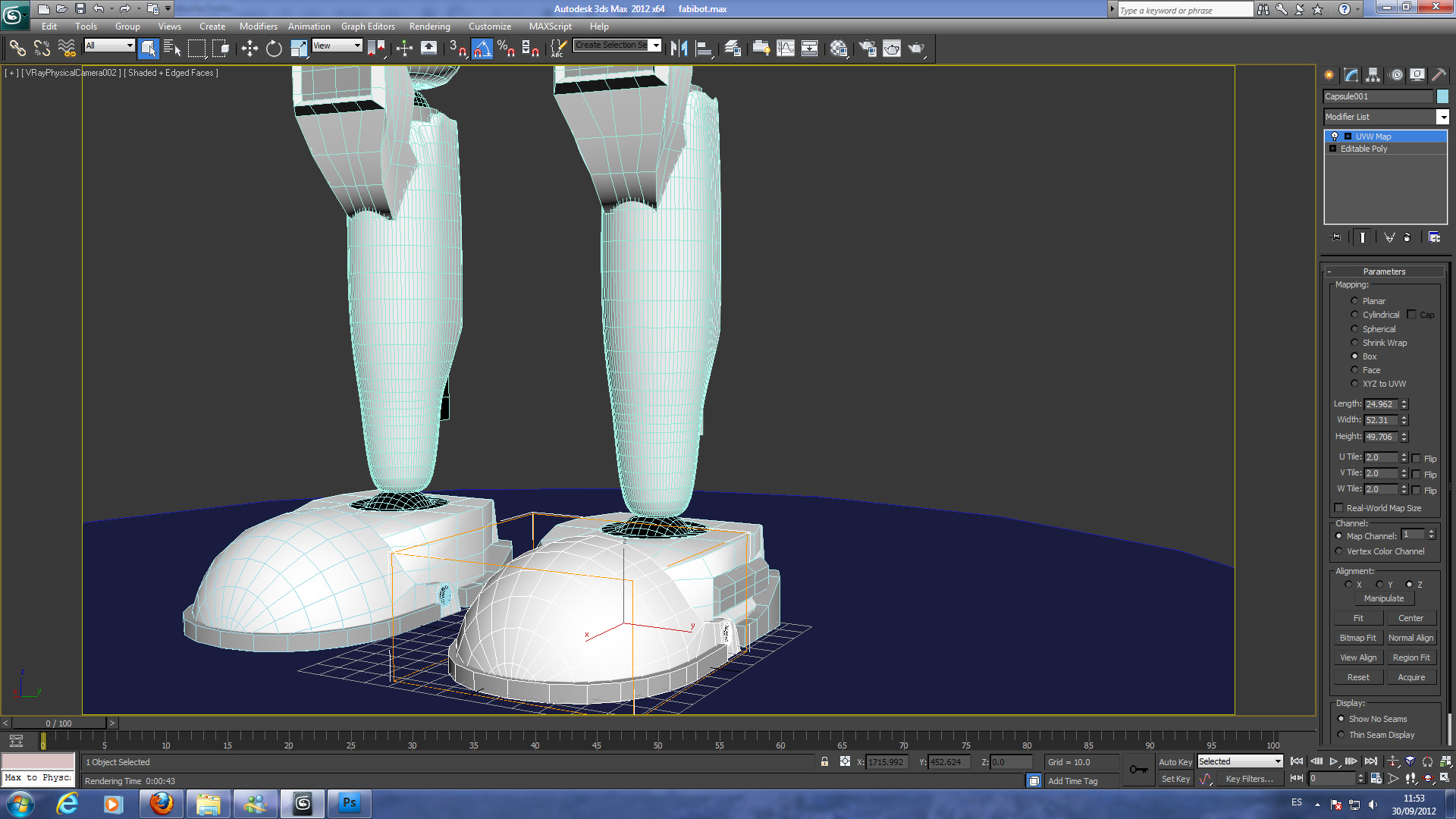
Task: Open the Hierarchy command panel tab
Action: tap(1373, 74)
